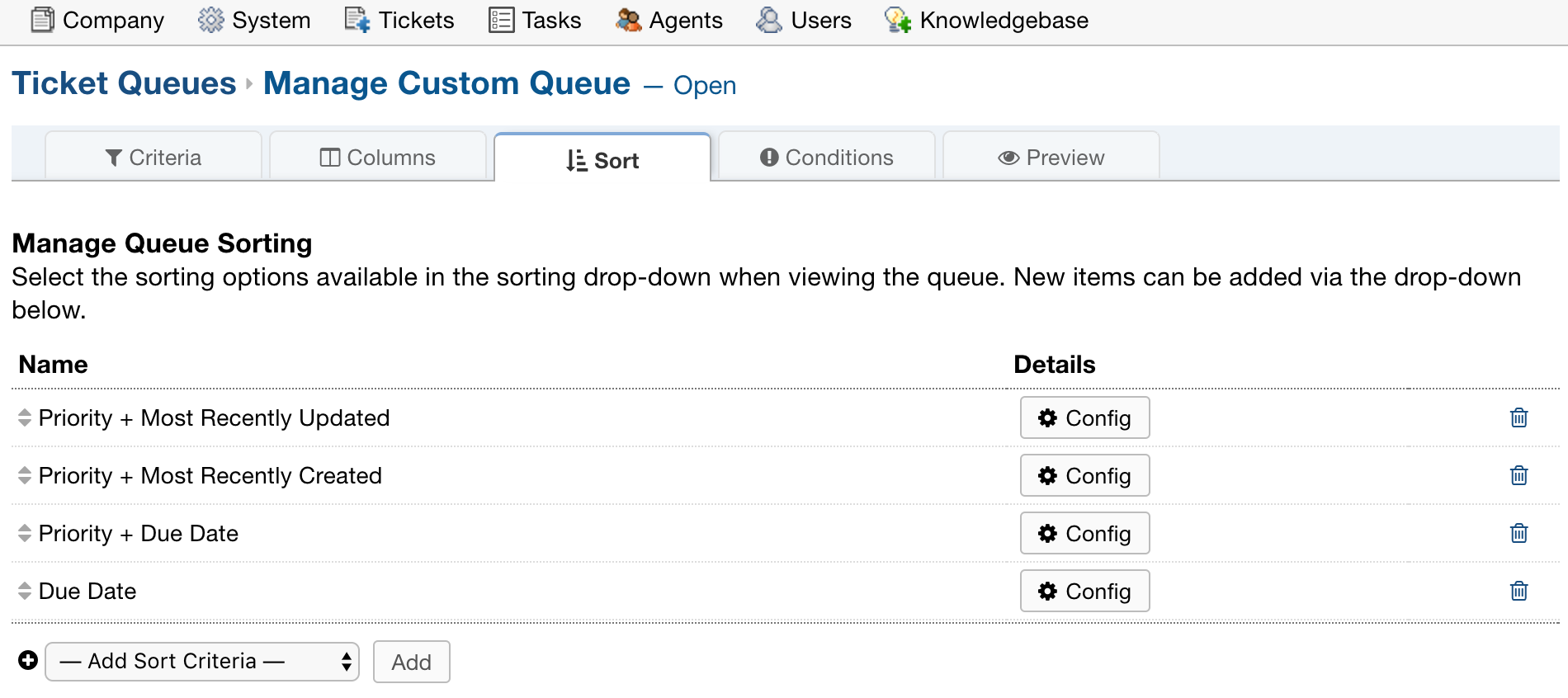Configure Priority + Most Recently Created sorting
This screenshot has width=1568, height=698.
1084,475
